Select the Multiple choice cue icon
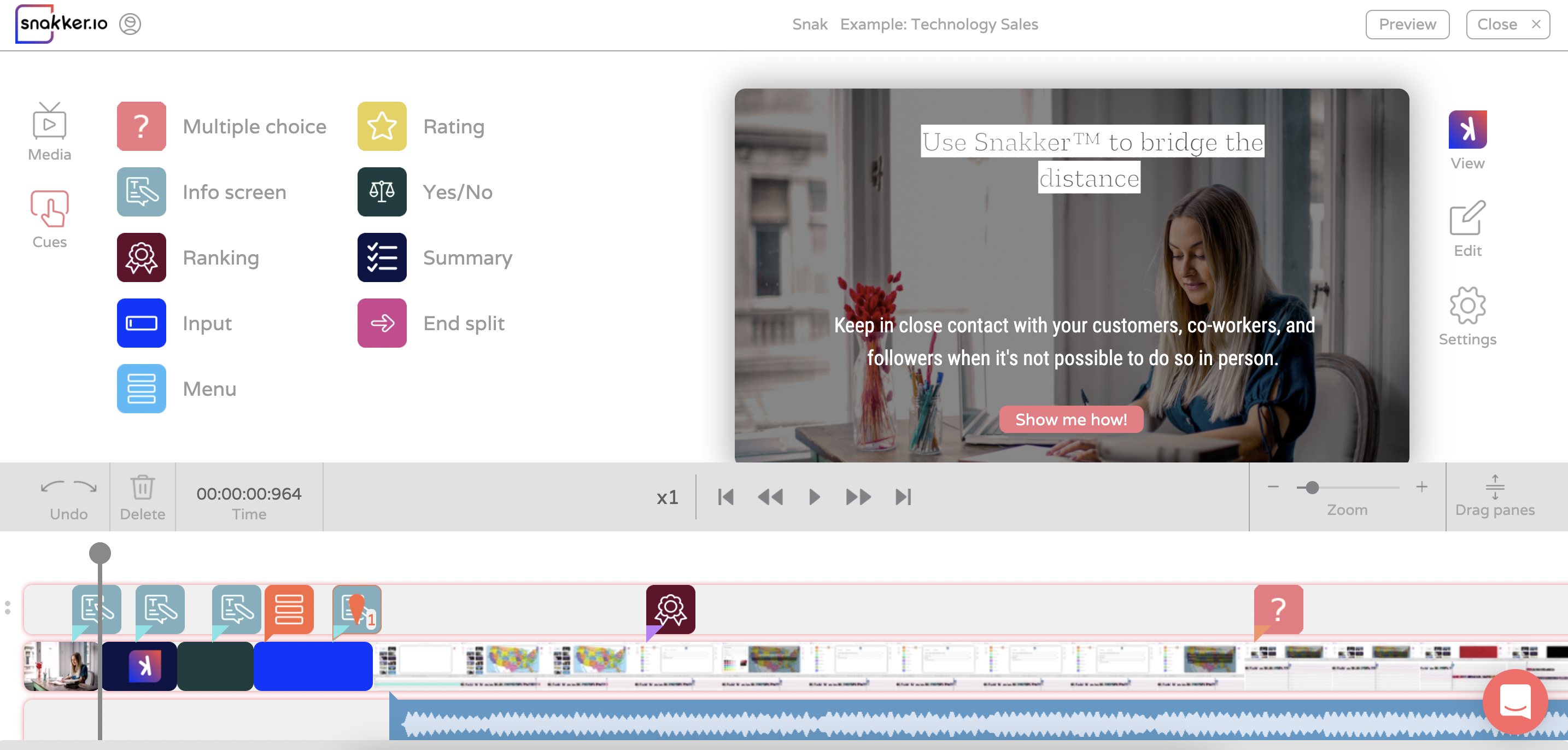This screenshot has width=1568, height=750. coord(141,126)
